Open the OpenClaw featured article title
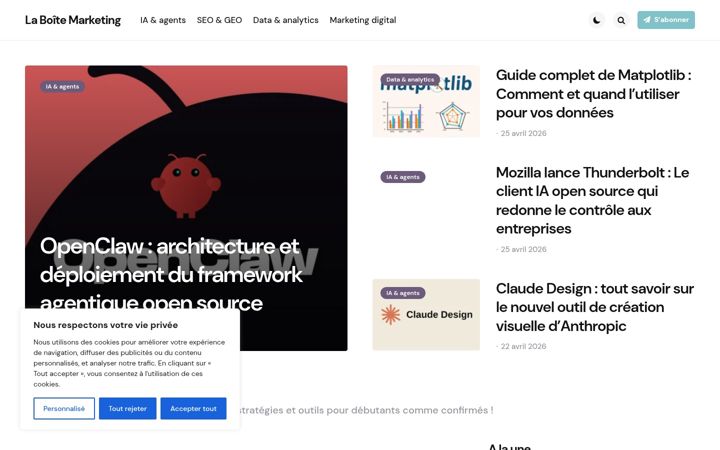The image size is (720, 450). [x=171, y=274]
